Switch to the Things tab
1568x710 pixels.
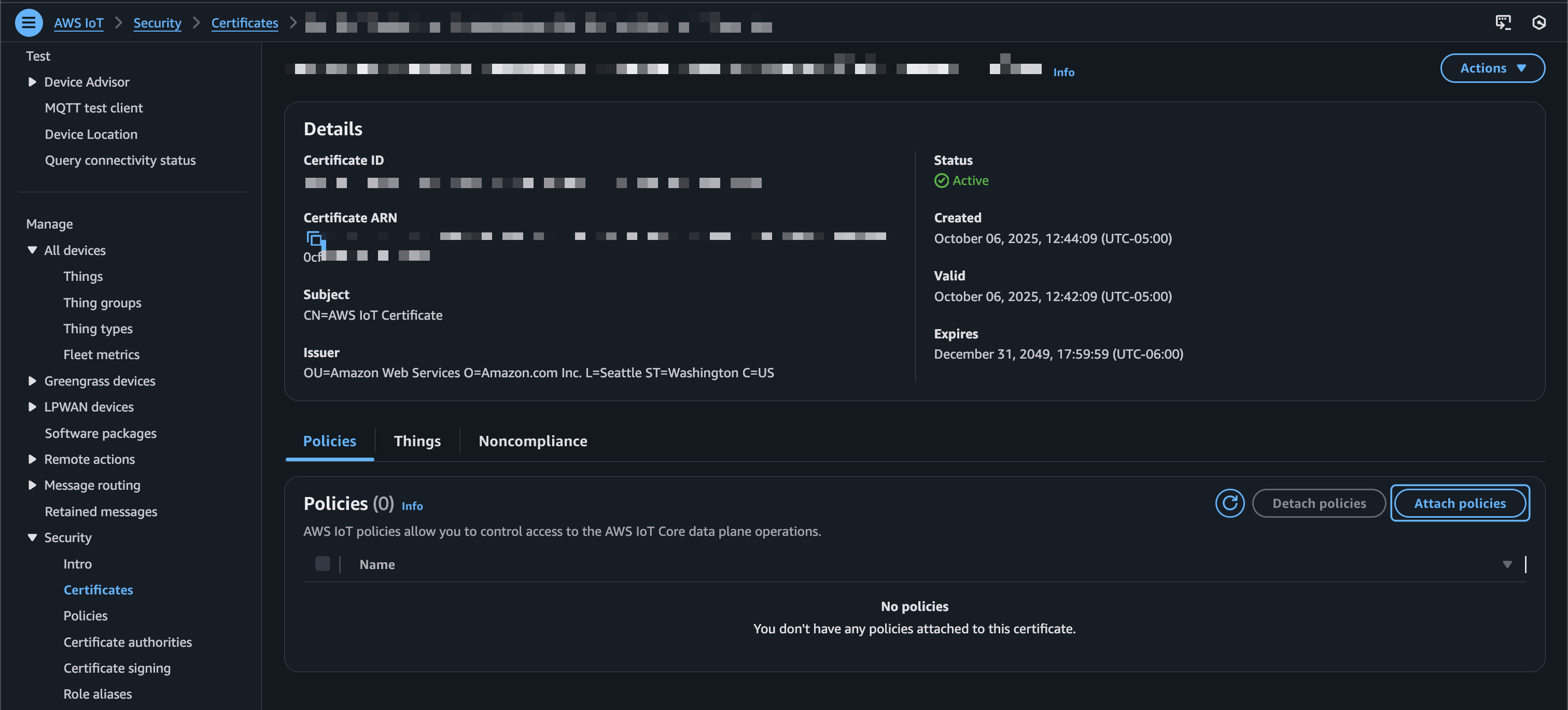pos(417,441)
